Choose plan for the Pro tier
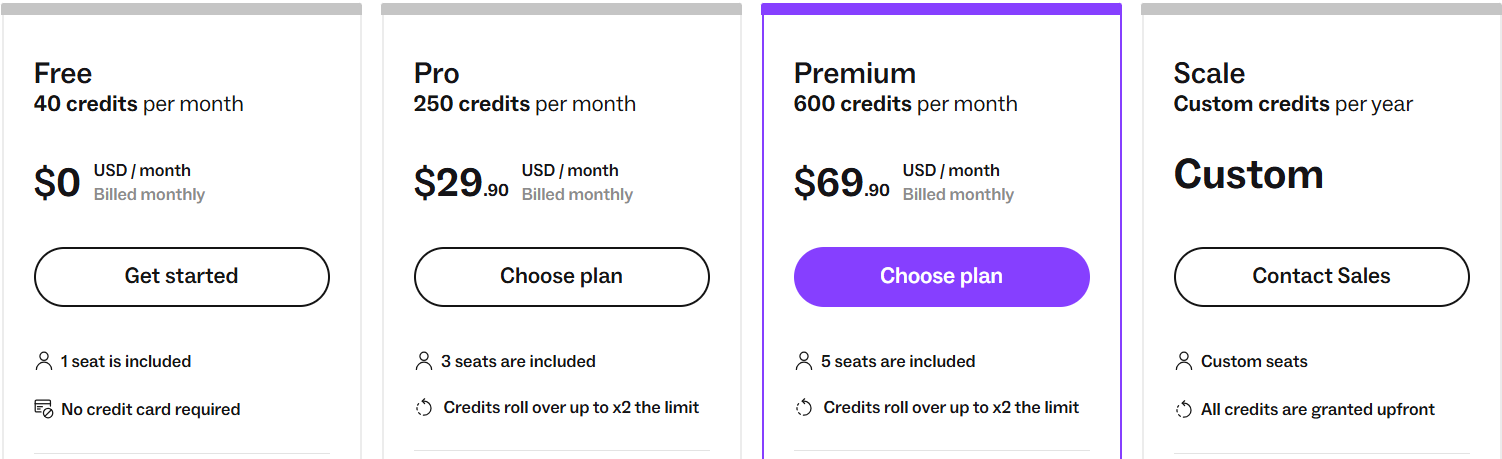Screen dimensions: 1502x459 tap(561, 276)
